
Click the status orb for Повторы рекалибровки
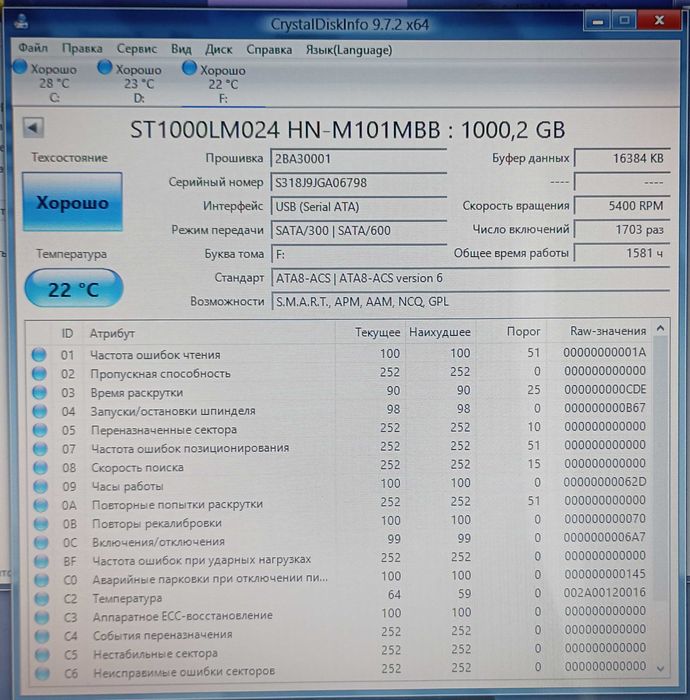tap(41, 524)
